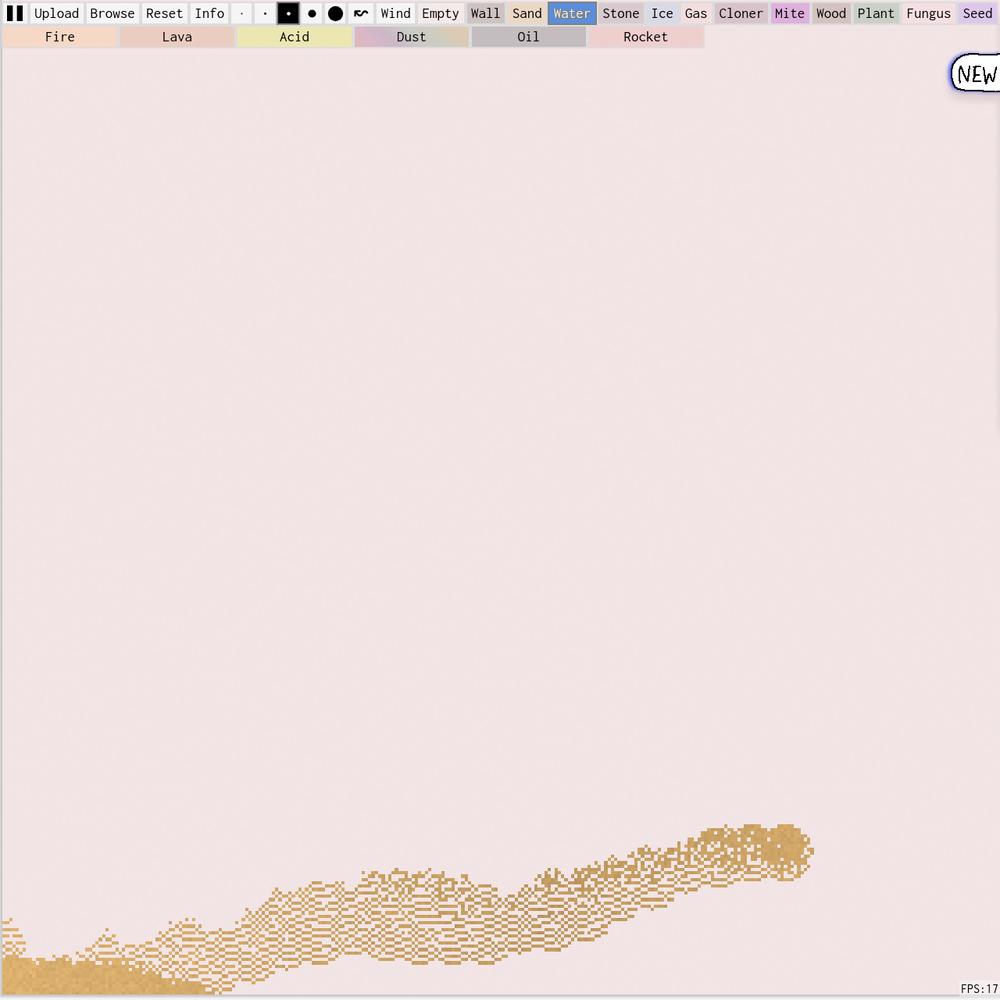Pause the simulation

[15, 13]
